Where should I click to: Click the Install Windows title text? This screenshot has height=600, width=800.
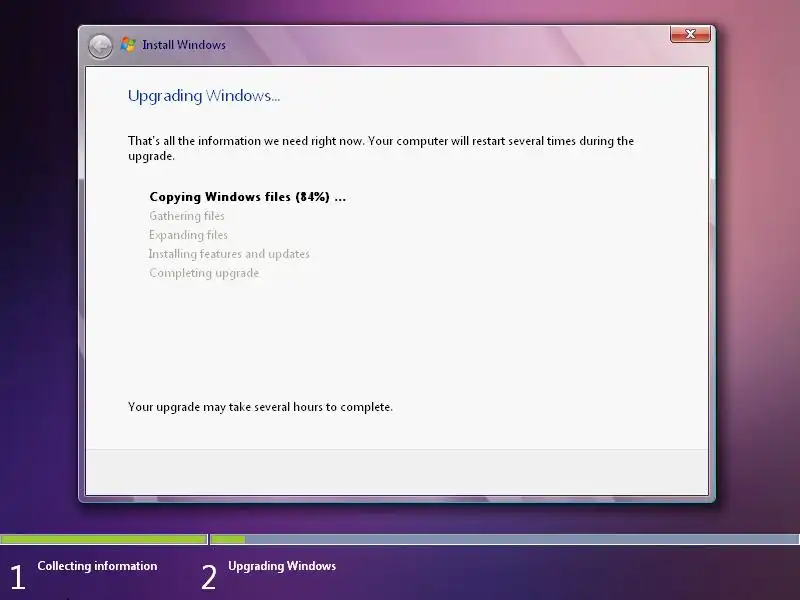point(184,45)
